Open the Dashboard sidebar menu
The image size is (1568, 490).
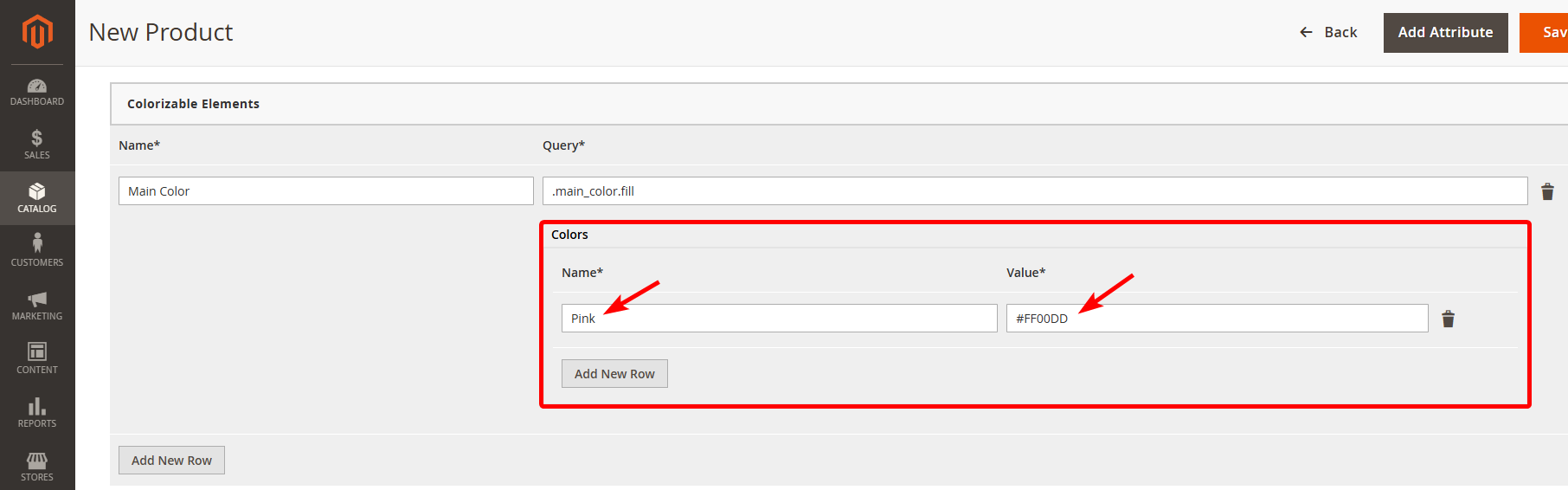37,92
